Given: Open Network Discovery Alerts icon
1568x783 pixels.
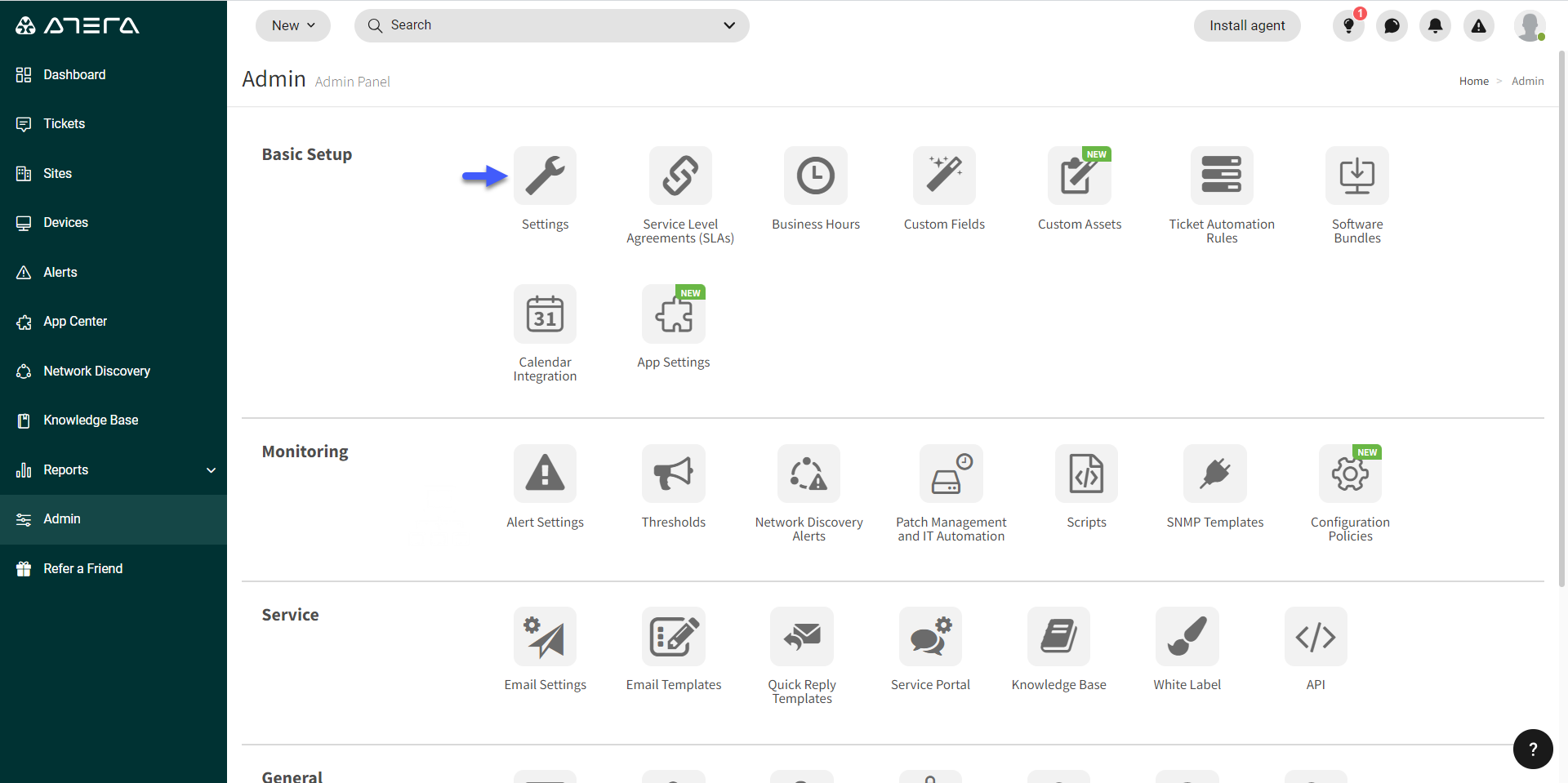Looking at the screenshot, I should tap(808, 474).
